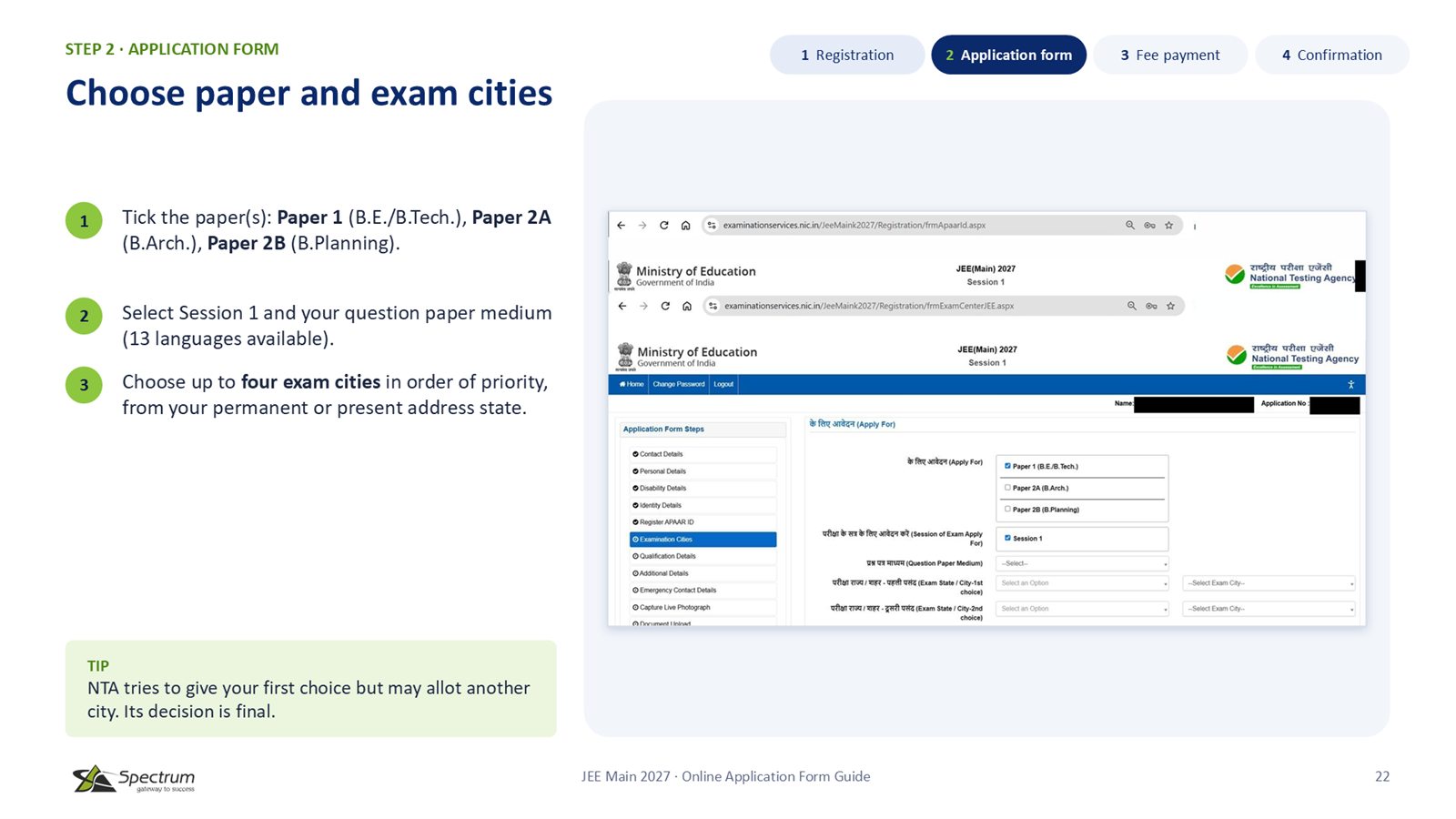
Task: Select Application form step tab
Action: pyautogui.click(x=1008, y=55)
